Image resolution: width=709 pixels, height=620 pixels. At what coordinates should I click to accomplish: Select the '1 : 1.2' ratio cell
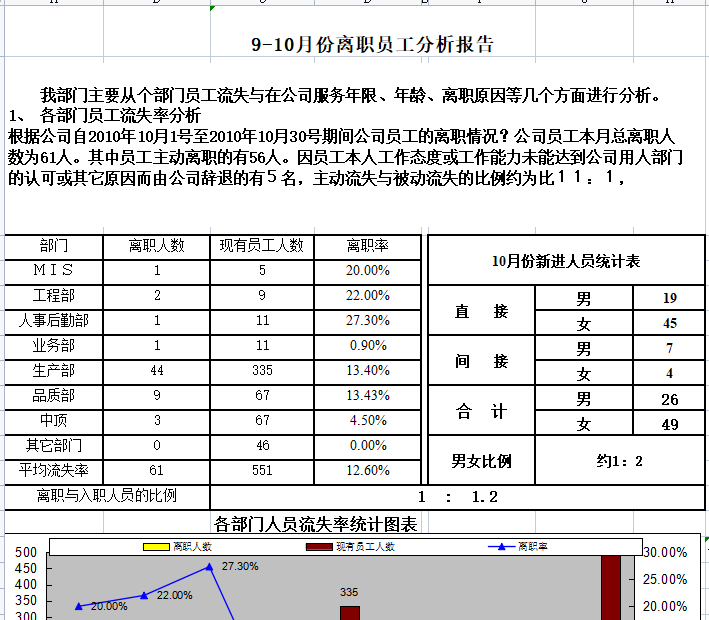click(x=458, y=497)
